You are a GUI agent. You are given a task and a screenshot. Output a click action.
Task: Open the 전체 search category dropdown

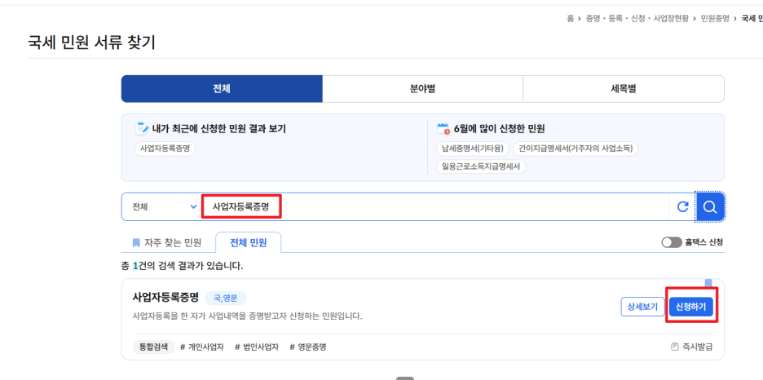click(163, 207)
